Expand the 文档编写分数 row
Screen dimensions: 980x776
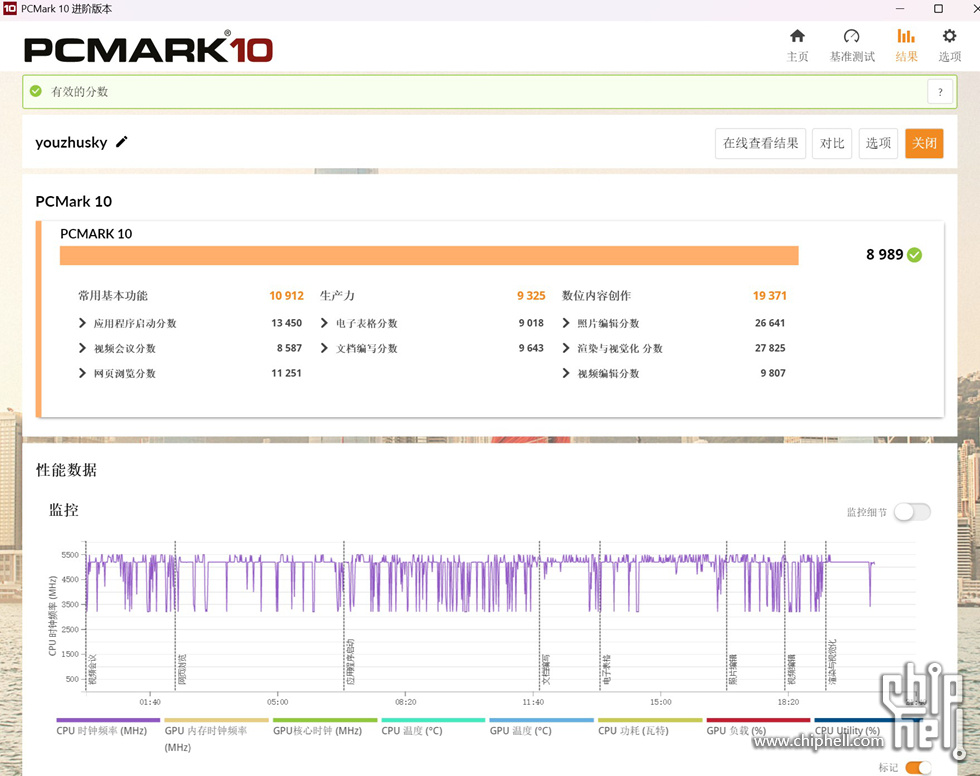pos(324,348)
